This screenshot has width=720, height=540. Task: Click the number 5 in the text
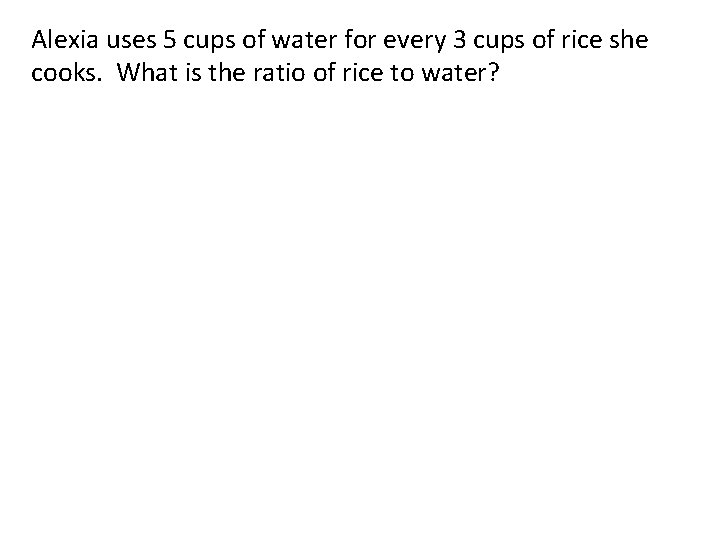(170, 39)
